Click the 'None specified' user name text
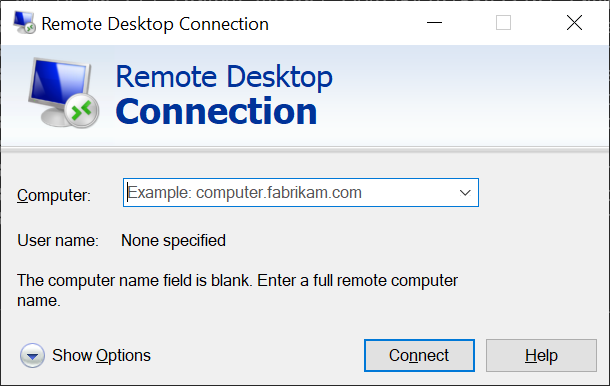The width and height of the screenshot is (610, 386). 174,240
